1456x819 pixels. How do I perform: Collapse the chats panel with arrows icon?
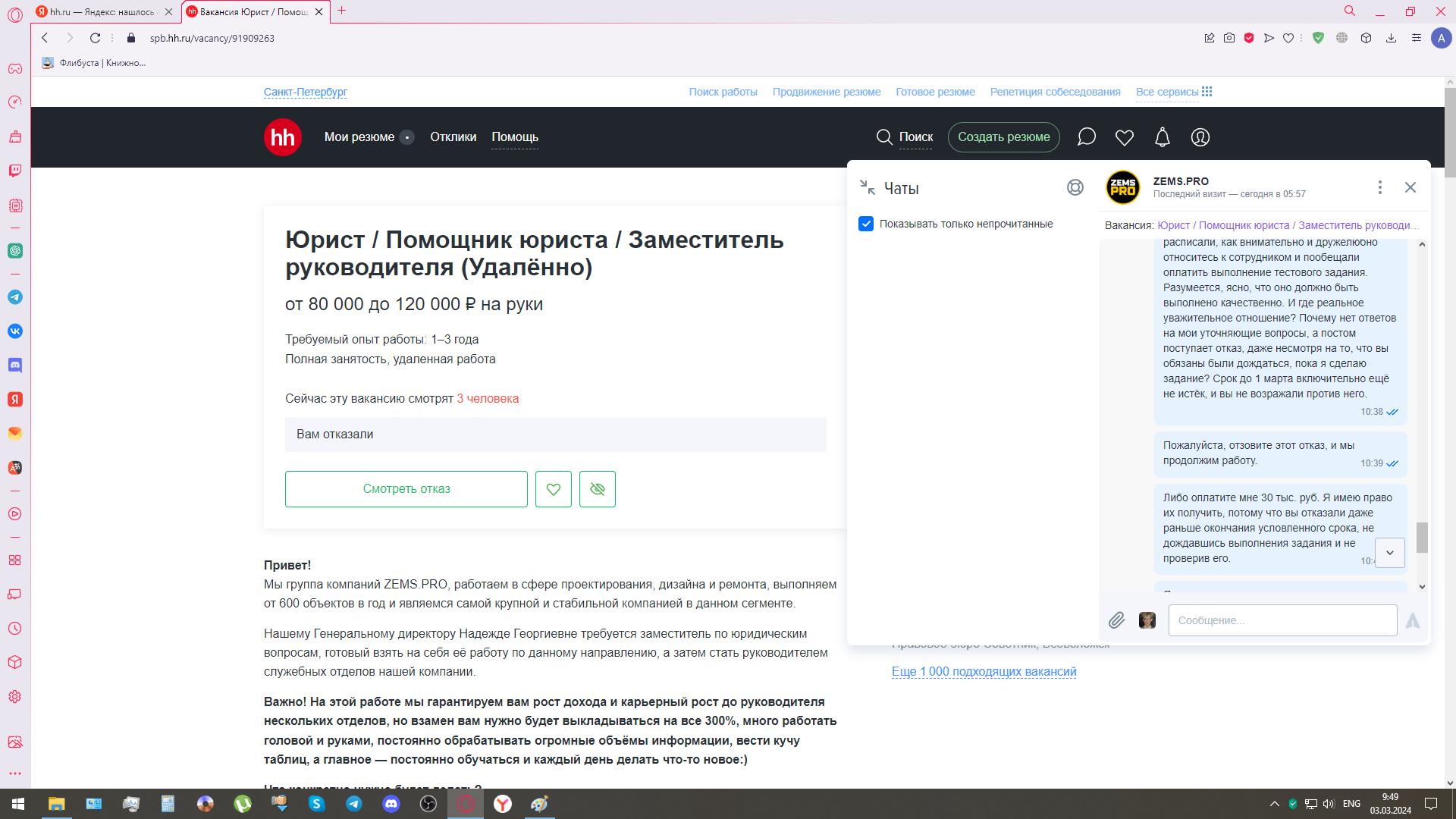(x=868, y=187)
